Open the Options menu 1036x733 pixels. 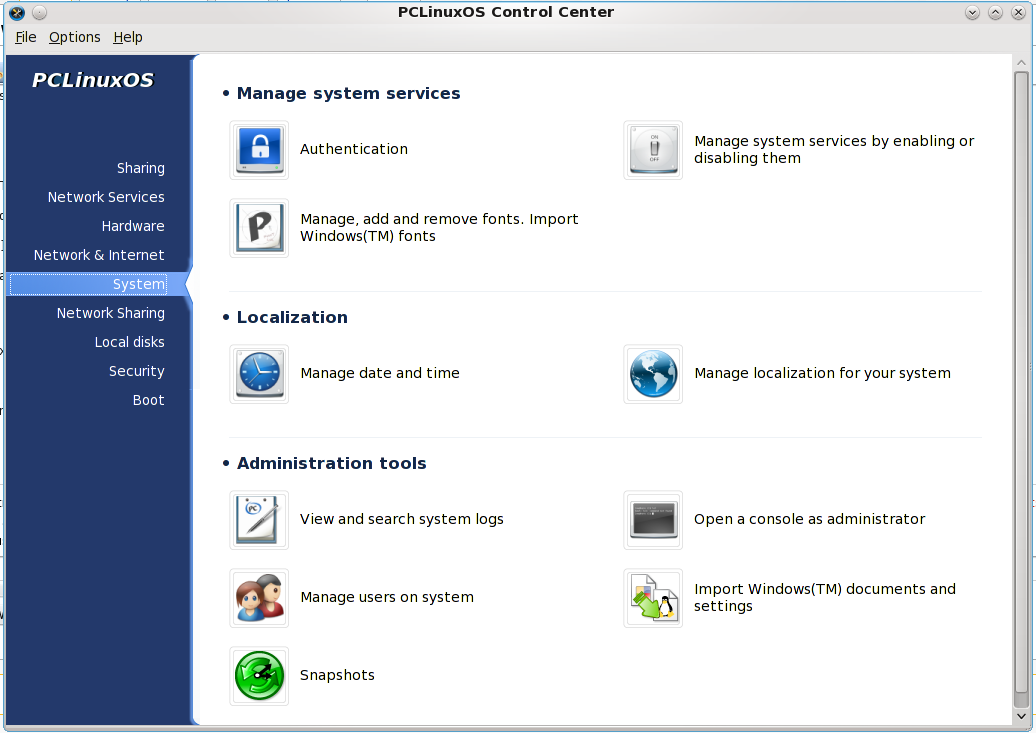point(75,38)
